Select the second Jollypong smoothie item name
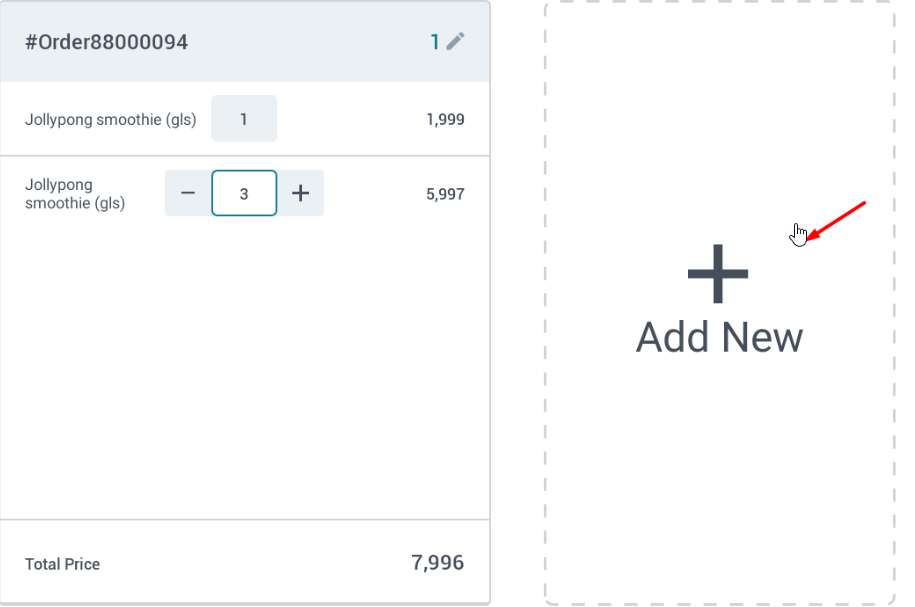Viewport: 915px width, 607px height. tap(75, 194)
